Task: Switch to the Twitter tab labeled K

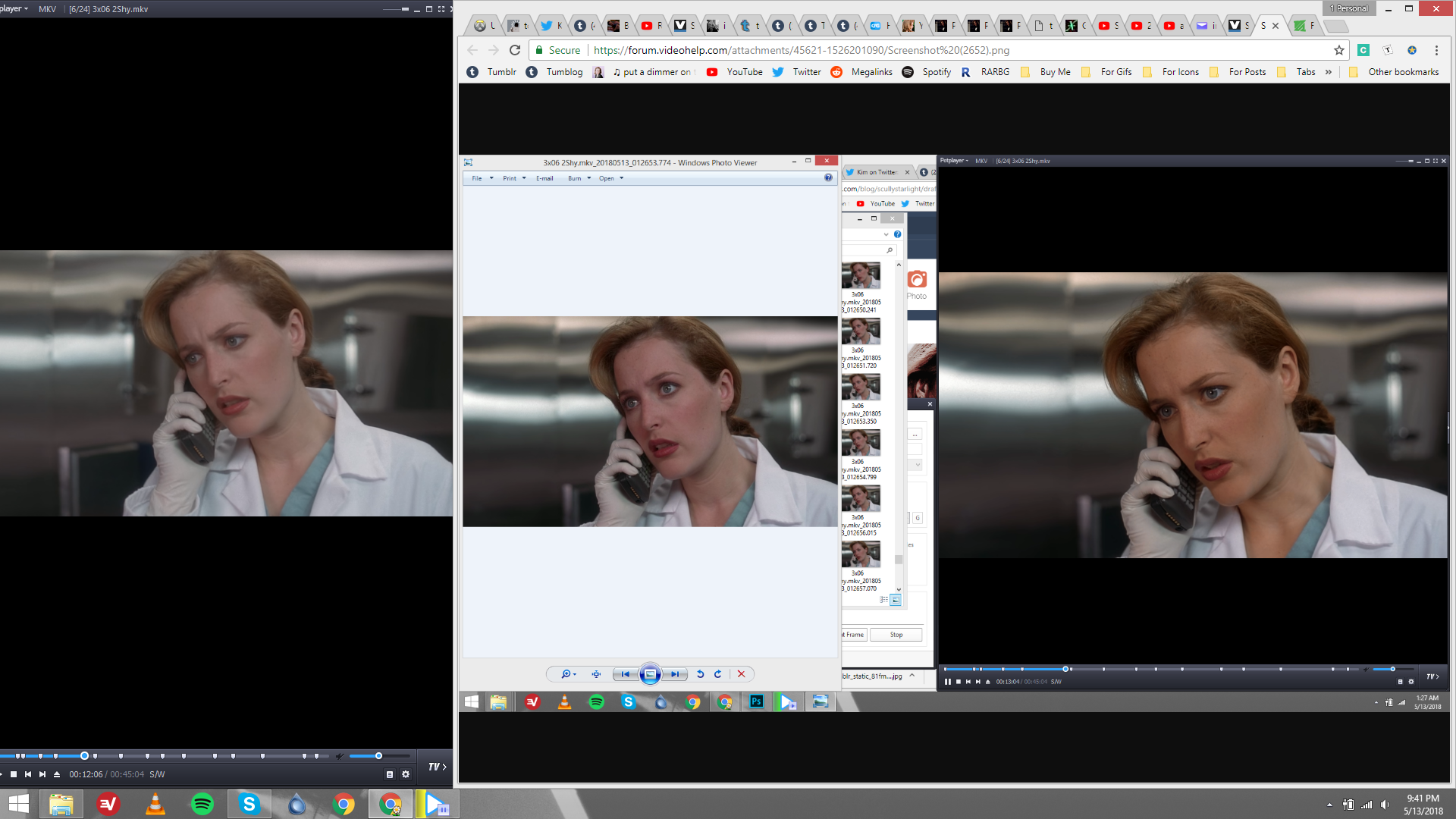Action: (x=552, y=26)
